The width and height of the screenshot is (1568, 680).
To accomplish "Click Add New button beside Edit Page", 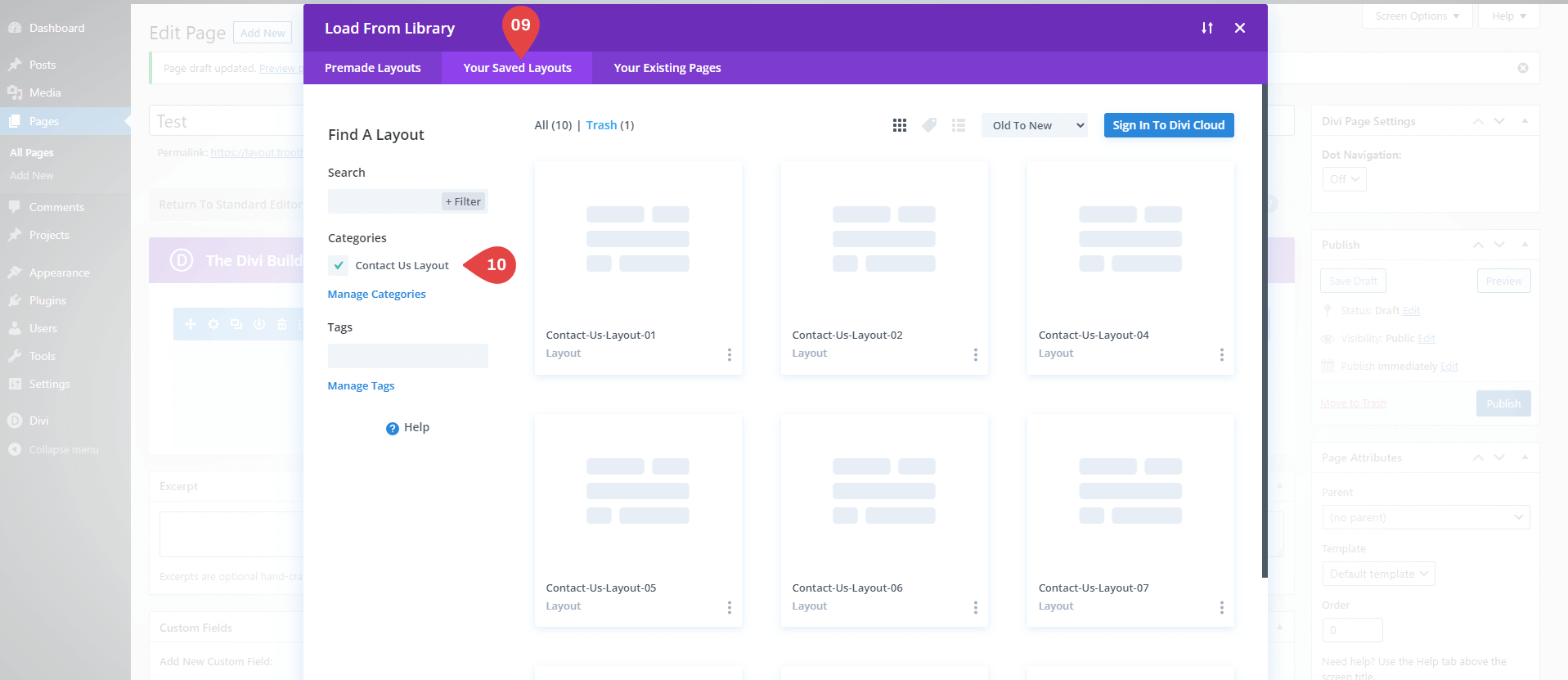I will click(263, 33).
